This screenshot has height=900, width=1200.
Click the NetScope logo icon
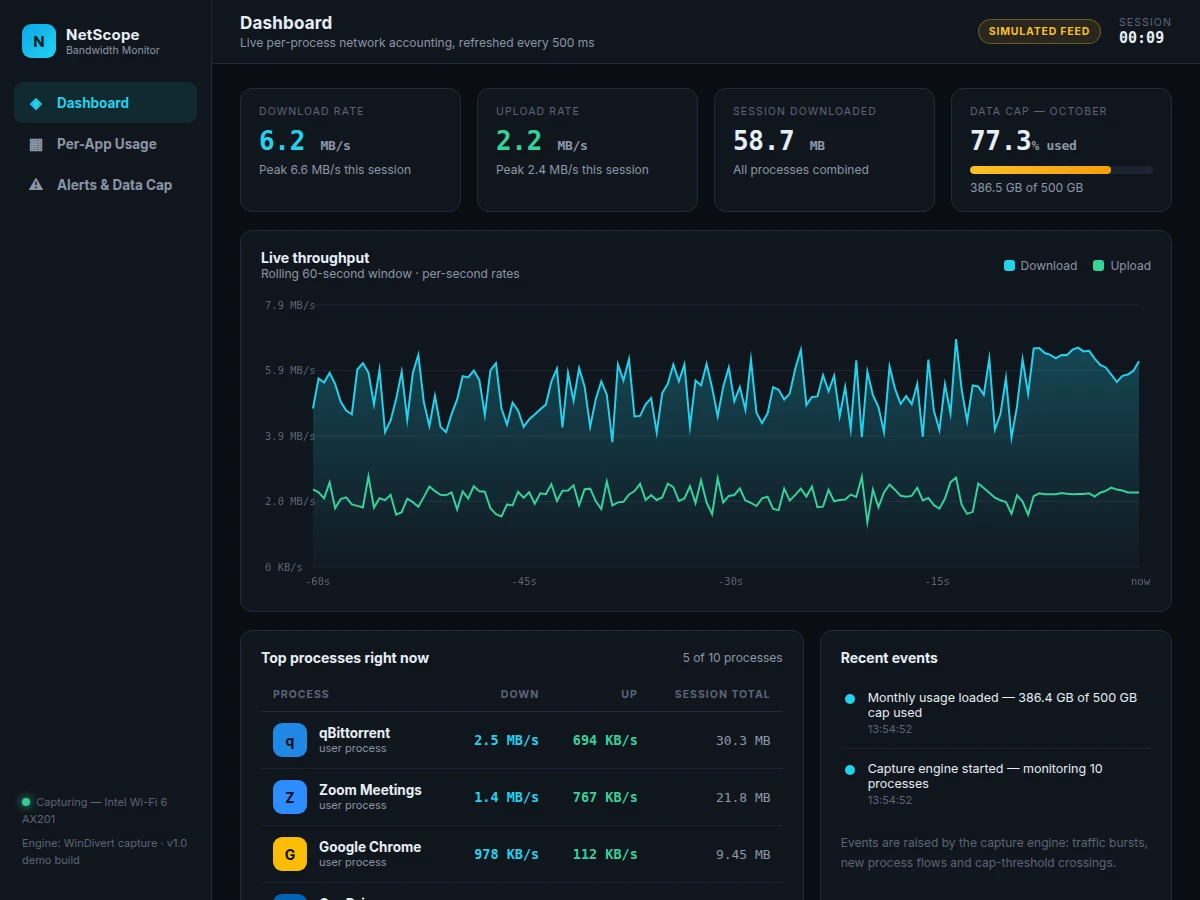(x=39, y=41)
